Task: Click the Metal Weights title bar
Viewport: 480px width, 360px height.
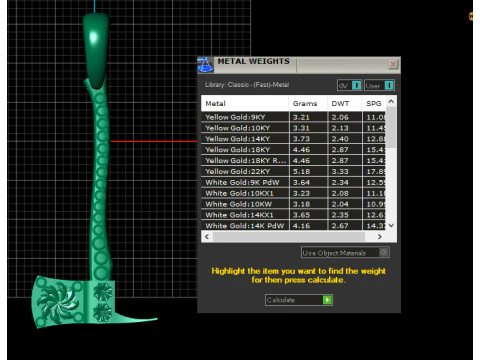Action: (x=300, y=65)
